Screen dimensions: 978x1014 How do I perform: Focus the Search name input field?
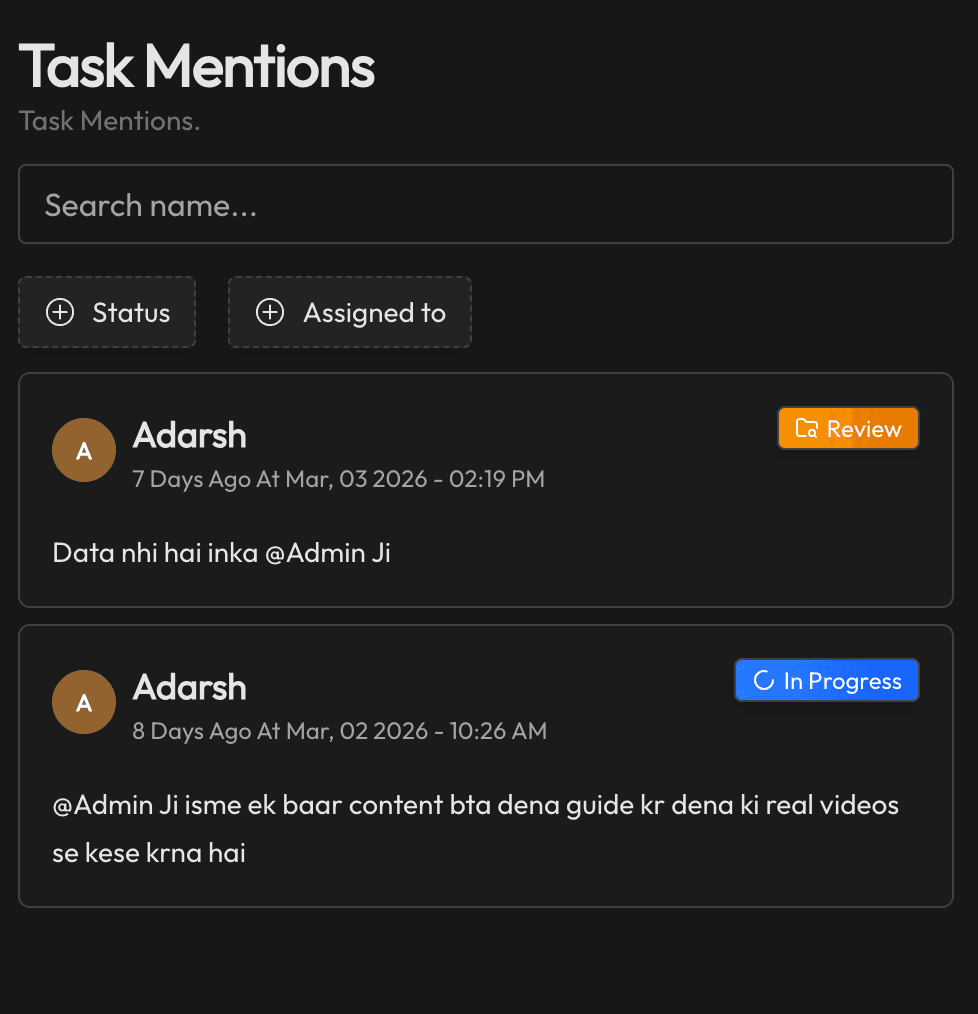486,204
